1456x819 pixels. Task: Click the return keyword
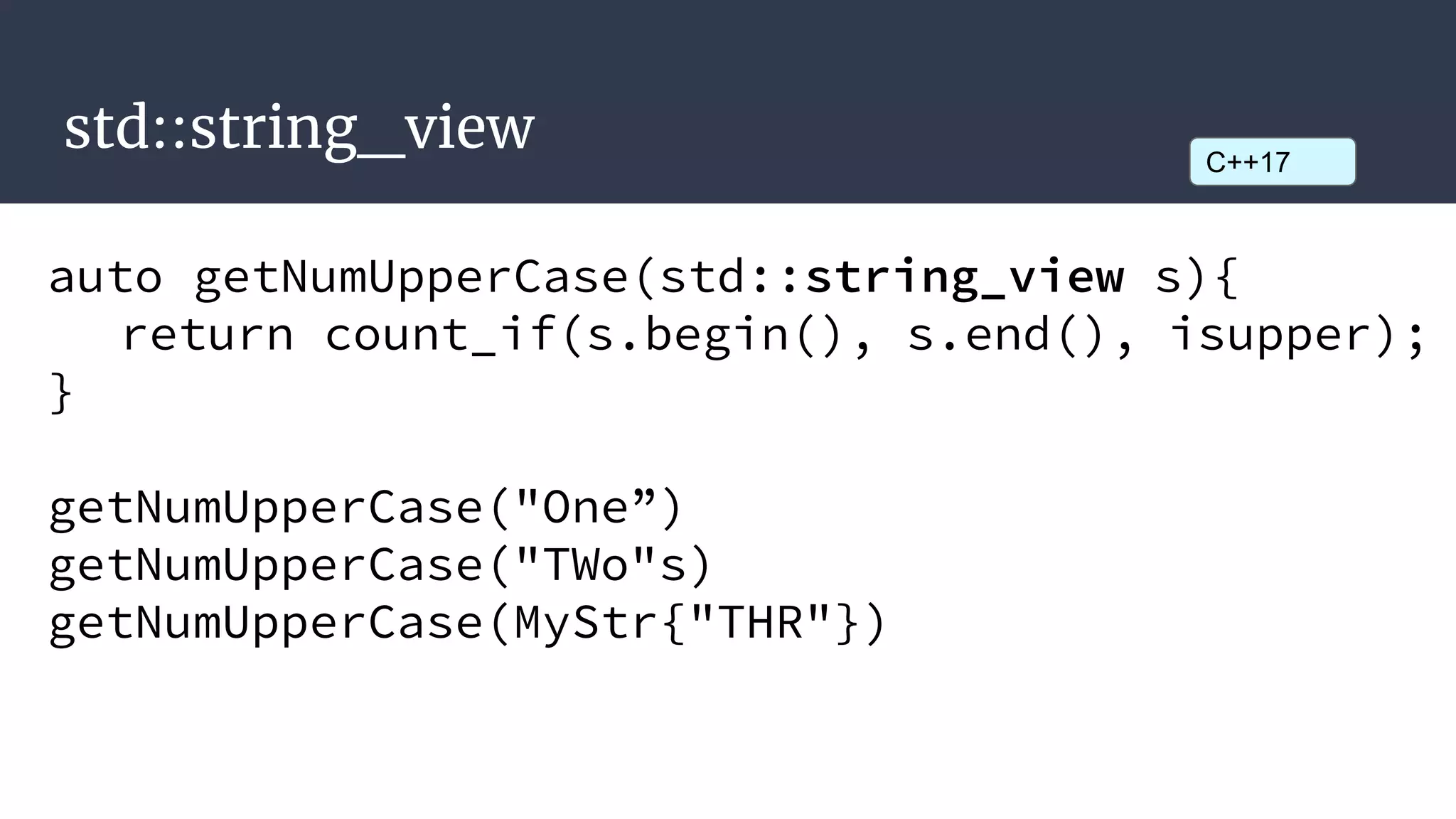[208, 334]
